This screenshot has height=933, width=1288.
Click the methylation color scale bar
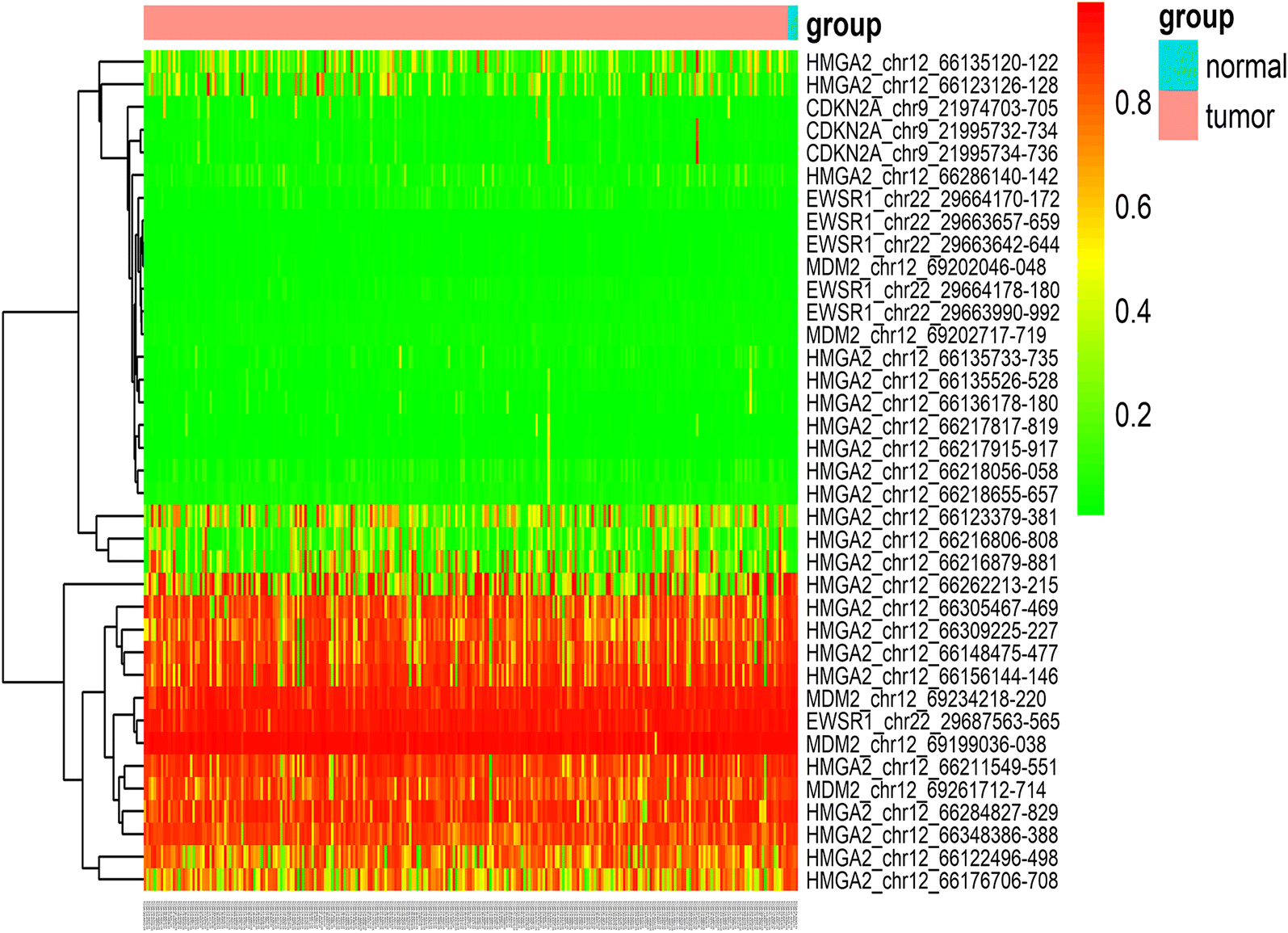pos(1091,258)
